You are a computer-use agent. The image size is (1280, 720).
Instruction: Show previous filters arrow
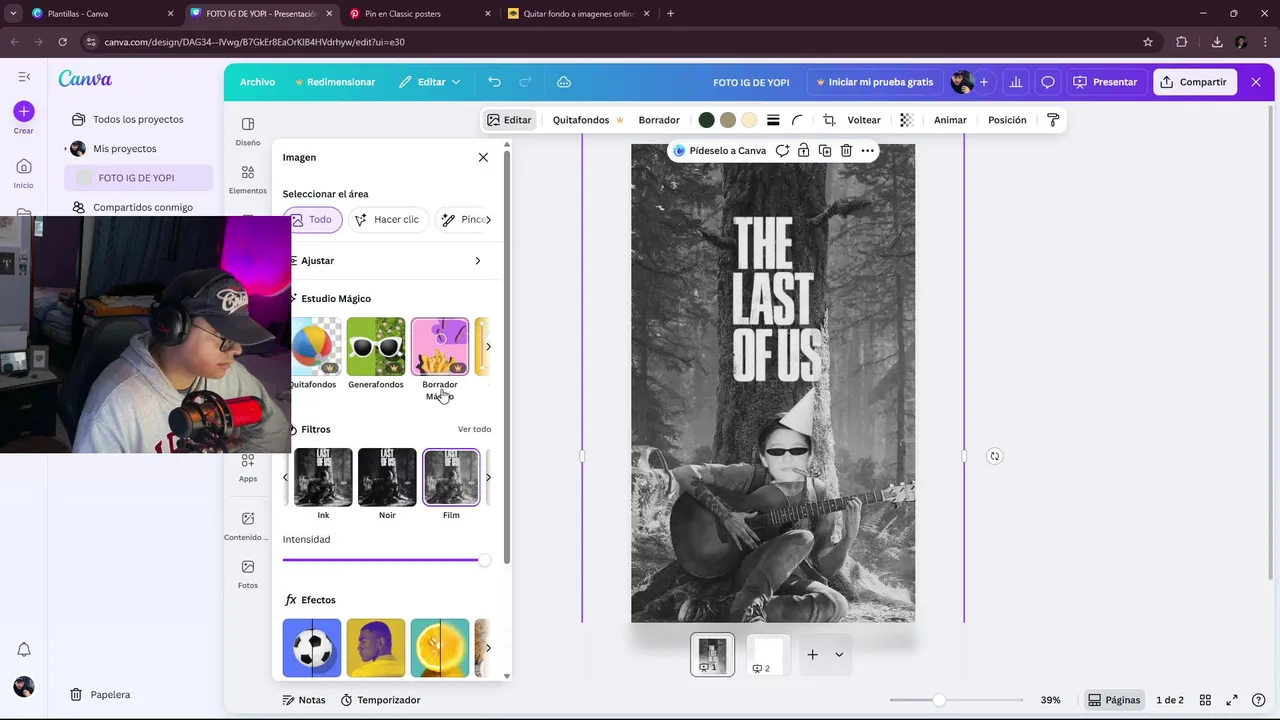pyautogui.click(x=285, y=477)
